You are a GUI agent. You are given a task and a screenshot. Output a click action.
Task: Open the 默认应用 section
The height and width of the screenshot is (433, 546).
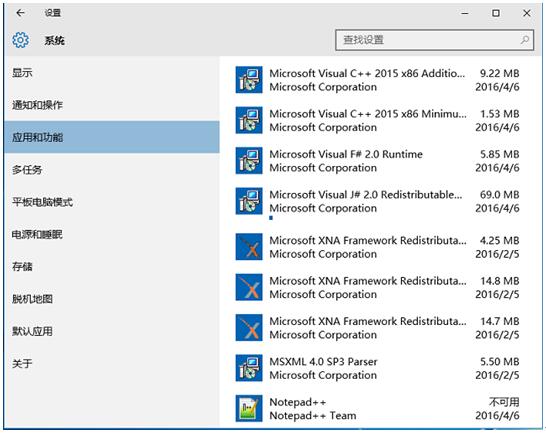[111, 331]
